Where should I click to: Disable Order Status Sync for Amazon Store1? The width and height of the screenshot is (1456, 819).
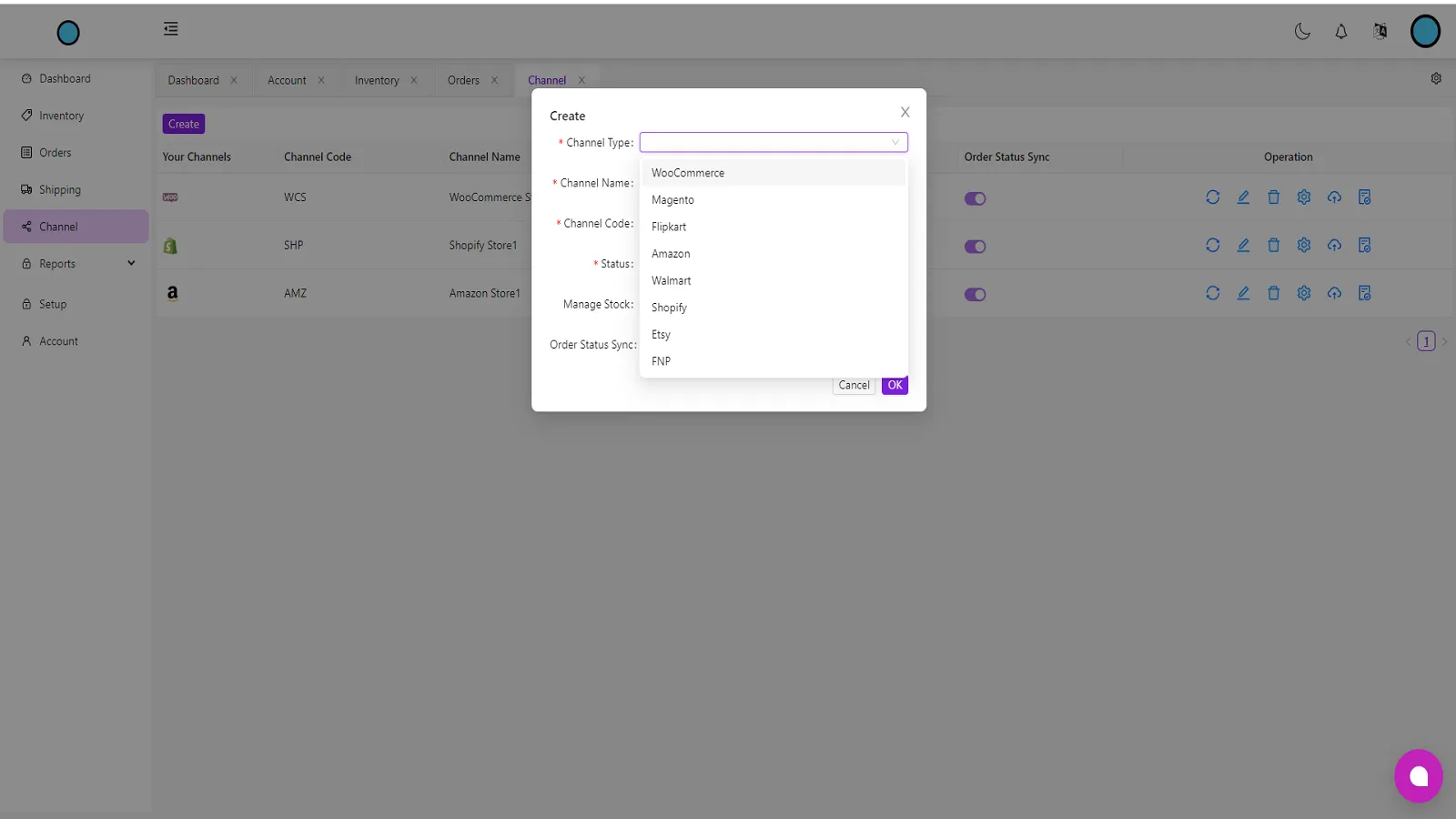[x=975, y=294]
